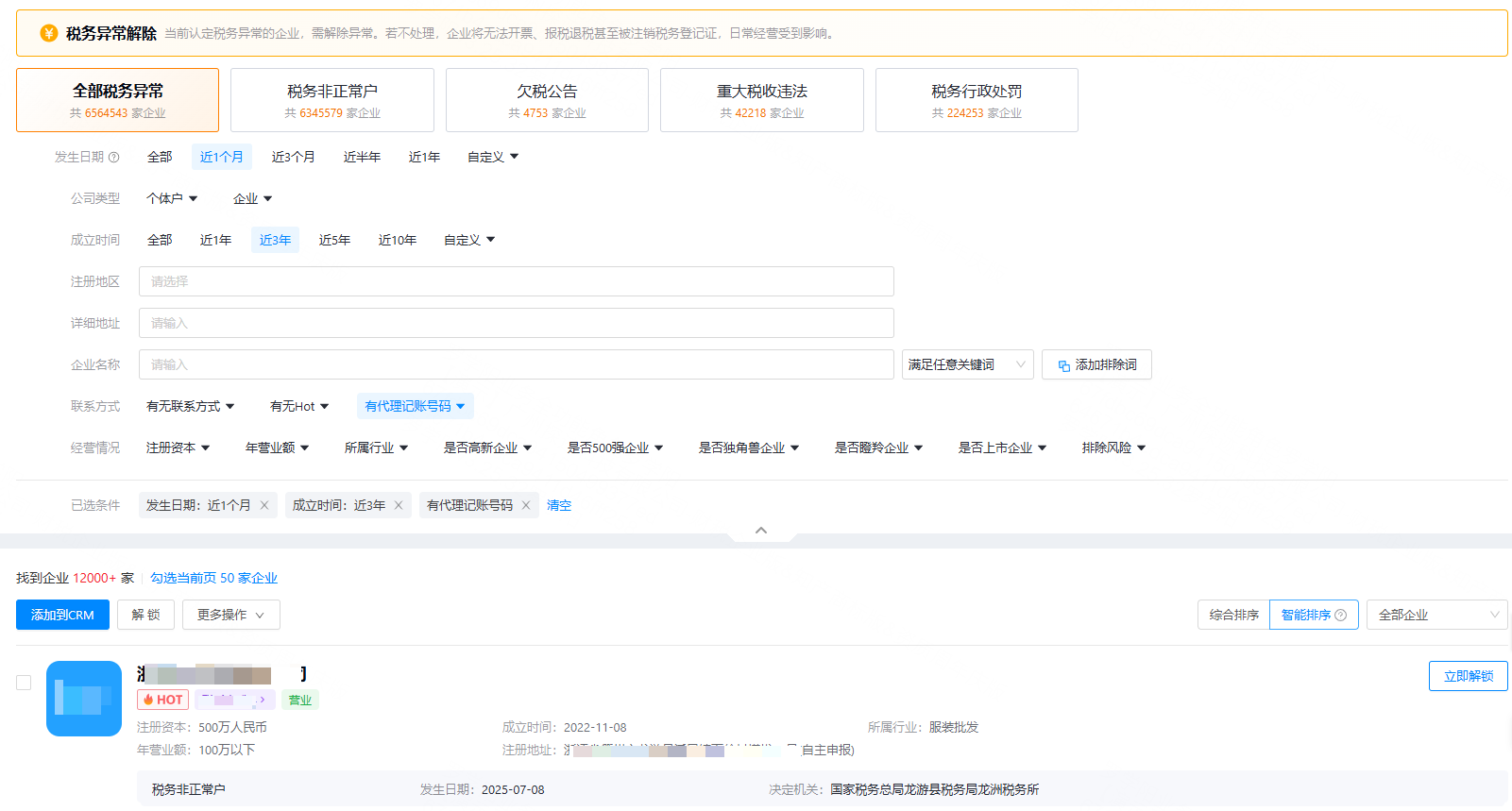This screenshot has width=1512, height=811.
Task: Click the HOT badge on the company
Action: [x=163, y=700]
